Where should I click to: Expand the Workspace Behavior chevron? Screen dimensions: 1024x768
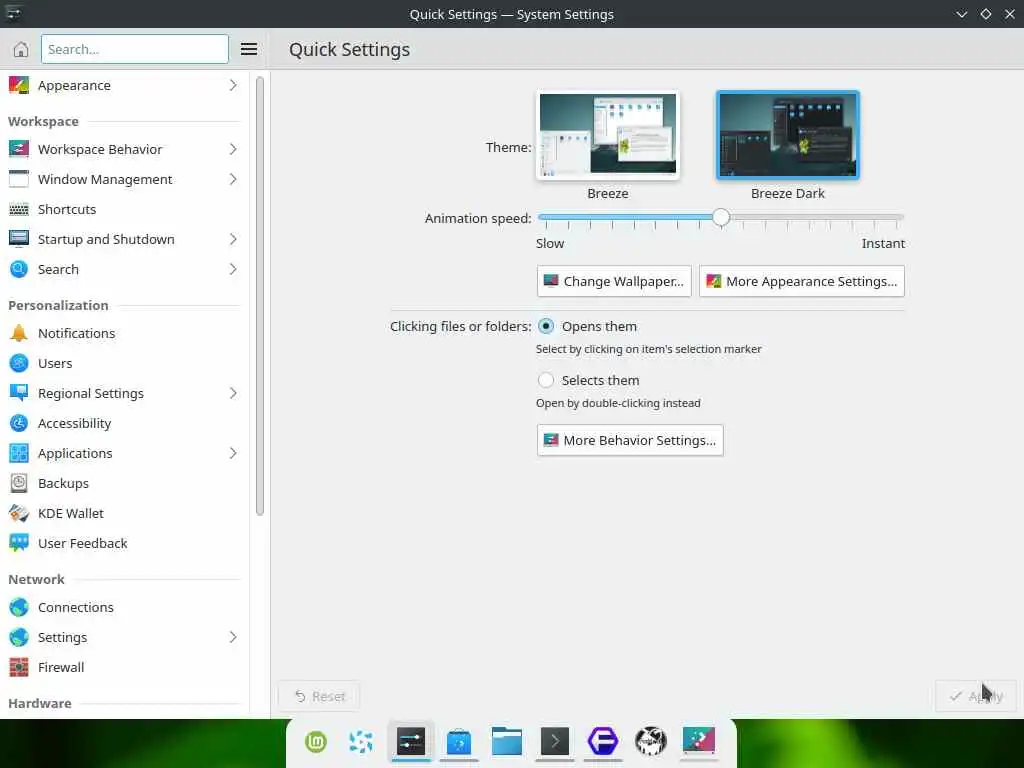coord(233,149)
